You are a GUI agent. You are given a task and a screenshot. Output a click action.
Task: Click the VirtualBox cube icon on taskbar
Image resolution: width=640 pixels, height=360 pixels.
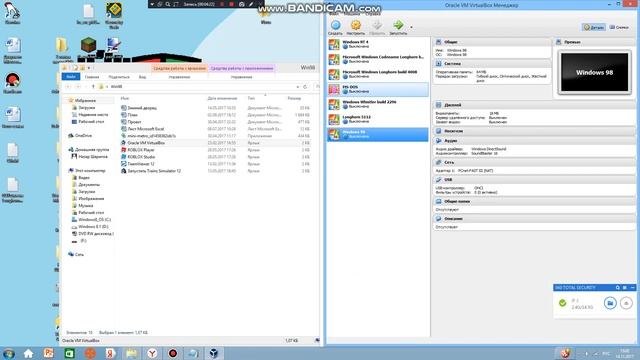point(214,353)
